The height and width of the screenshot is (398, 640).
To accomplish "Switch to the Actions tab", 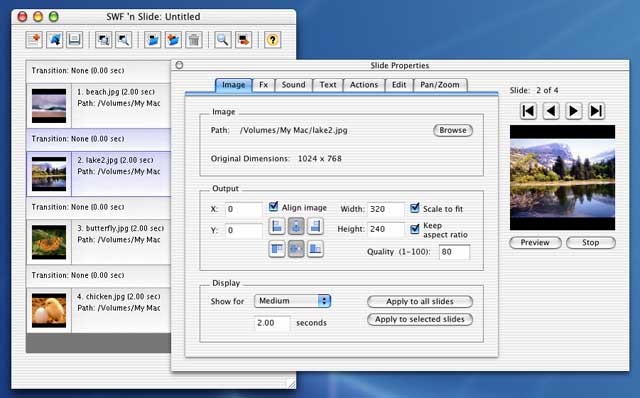I will pyautogui.click(x=364, y=85).
